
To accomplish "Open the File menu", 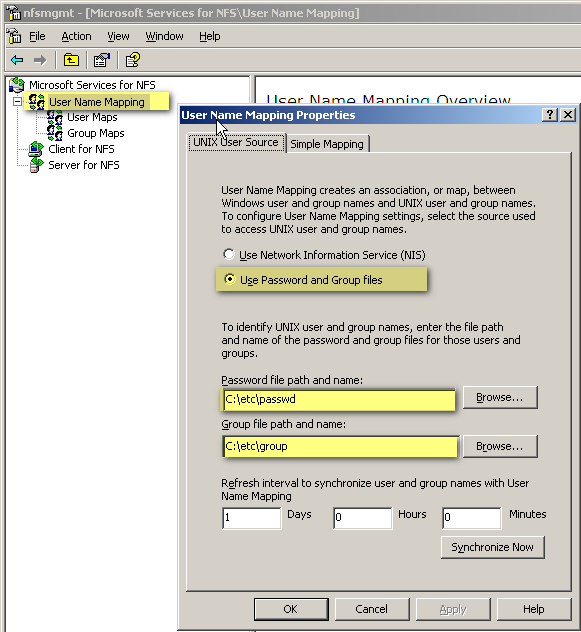I will (x=37, y=36).
